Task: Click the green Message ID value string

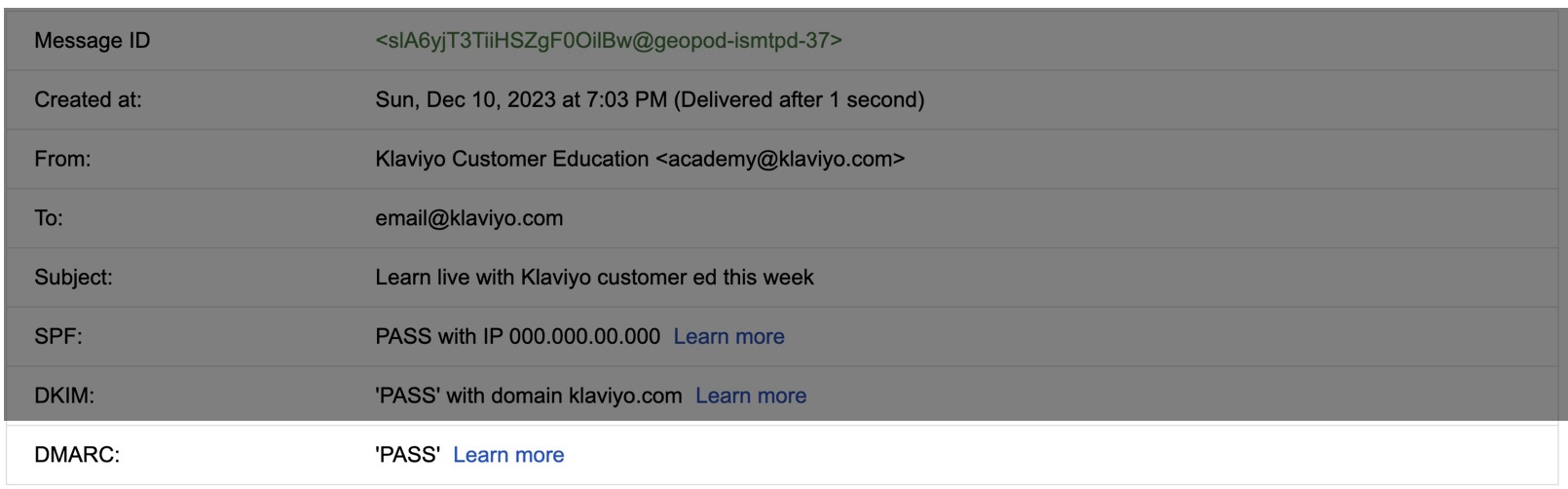Action: pyautogui.click(x=609, y=40)
